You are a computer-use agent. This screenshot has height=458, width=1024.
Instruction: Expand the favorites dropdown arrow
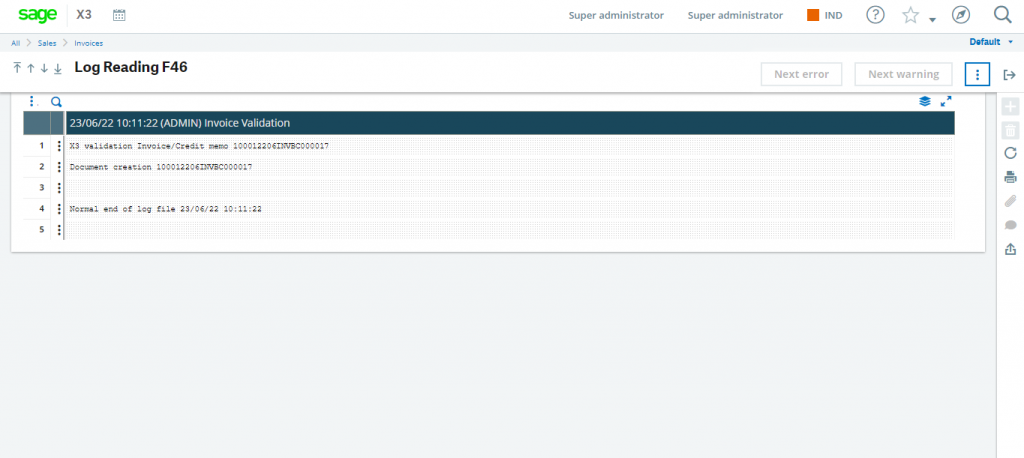(x=933, y=20)
